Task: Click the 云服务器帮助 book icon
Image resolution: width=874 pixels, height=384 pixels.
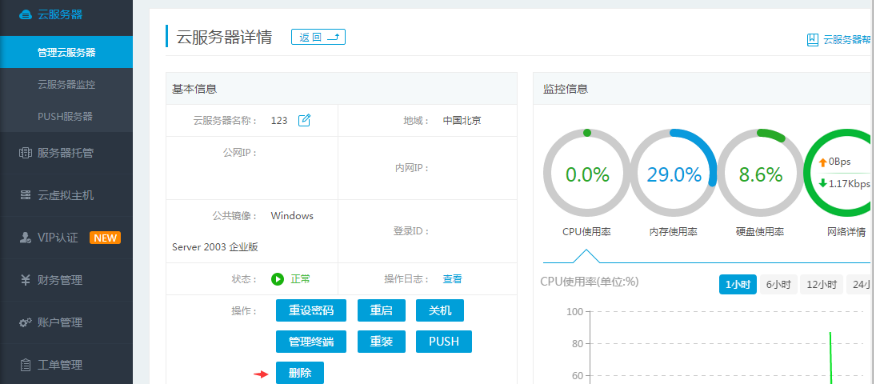Action: 813,39
